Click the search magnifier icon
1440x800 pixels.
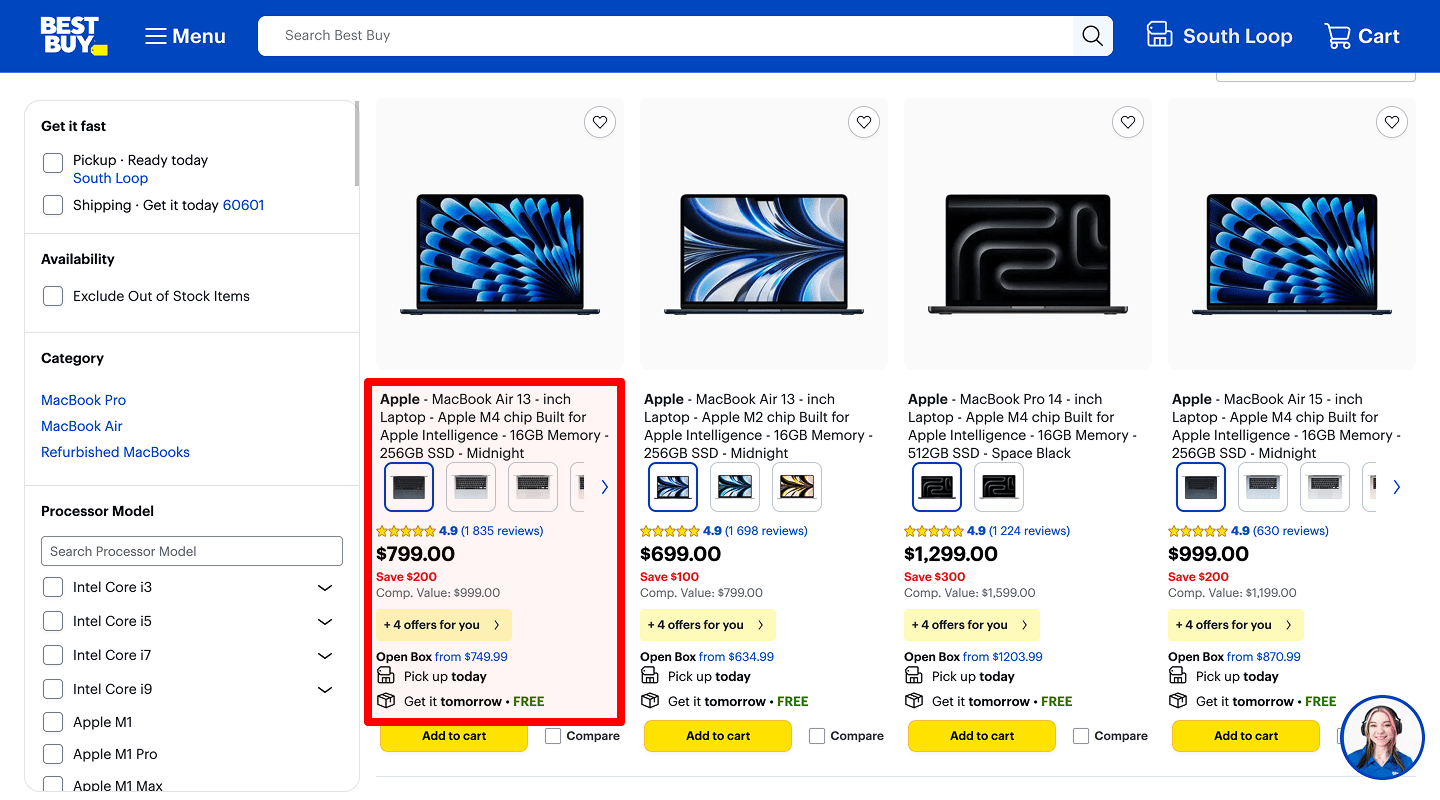pyautogui.click(x=1091, y=35)
